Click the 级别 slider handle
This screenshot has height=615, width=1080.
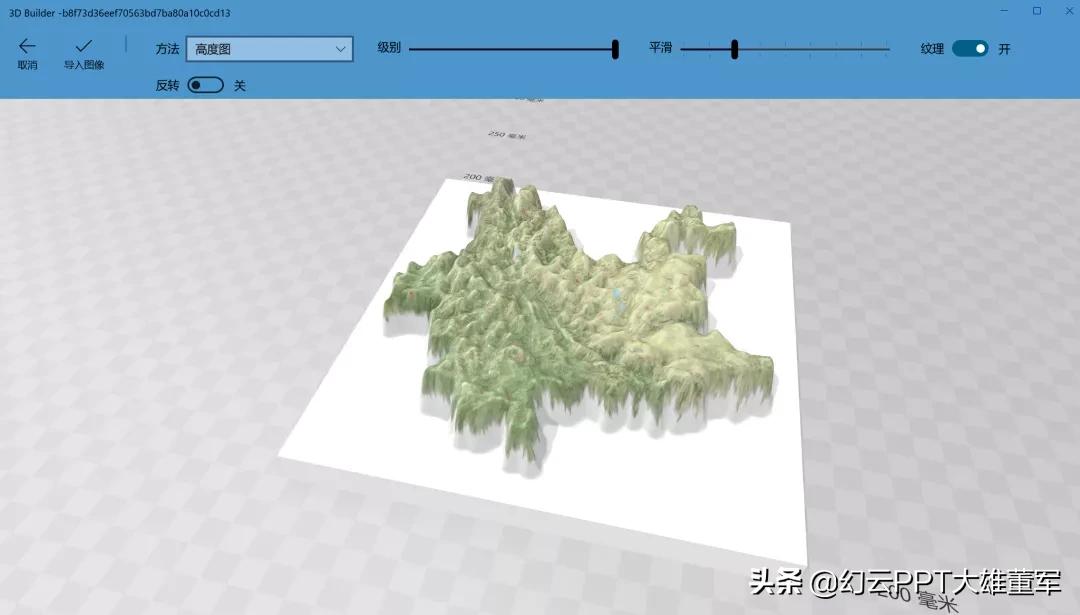tap(614, 47)
